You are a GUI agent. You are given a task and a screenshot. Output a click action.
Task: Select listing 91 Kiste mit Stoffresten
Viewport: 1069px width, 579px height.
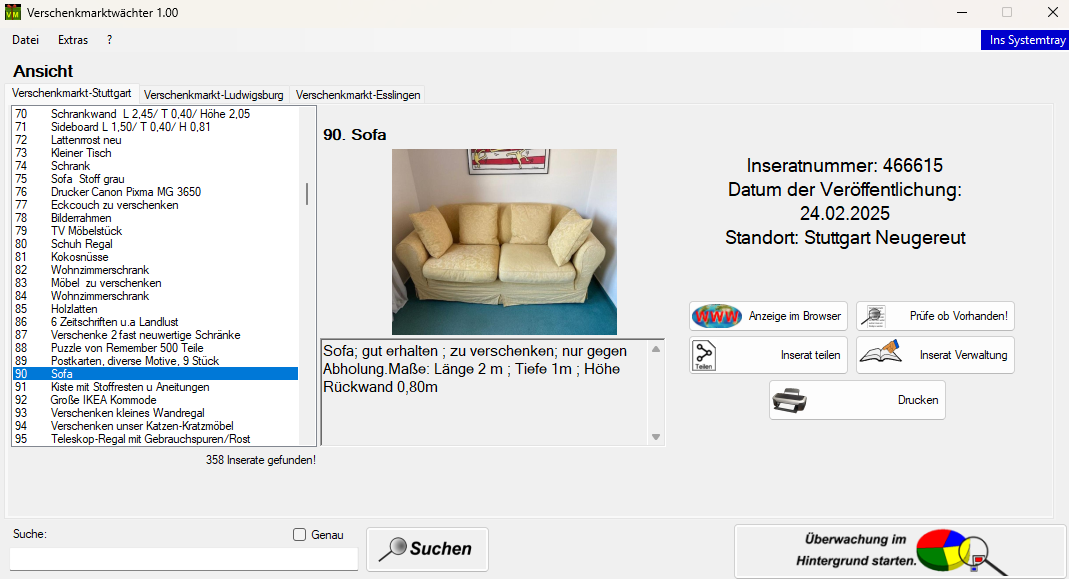155,386
